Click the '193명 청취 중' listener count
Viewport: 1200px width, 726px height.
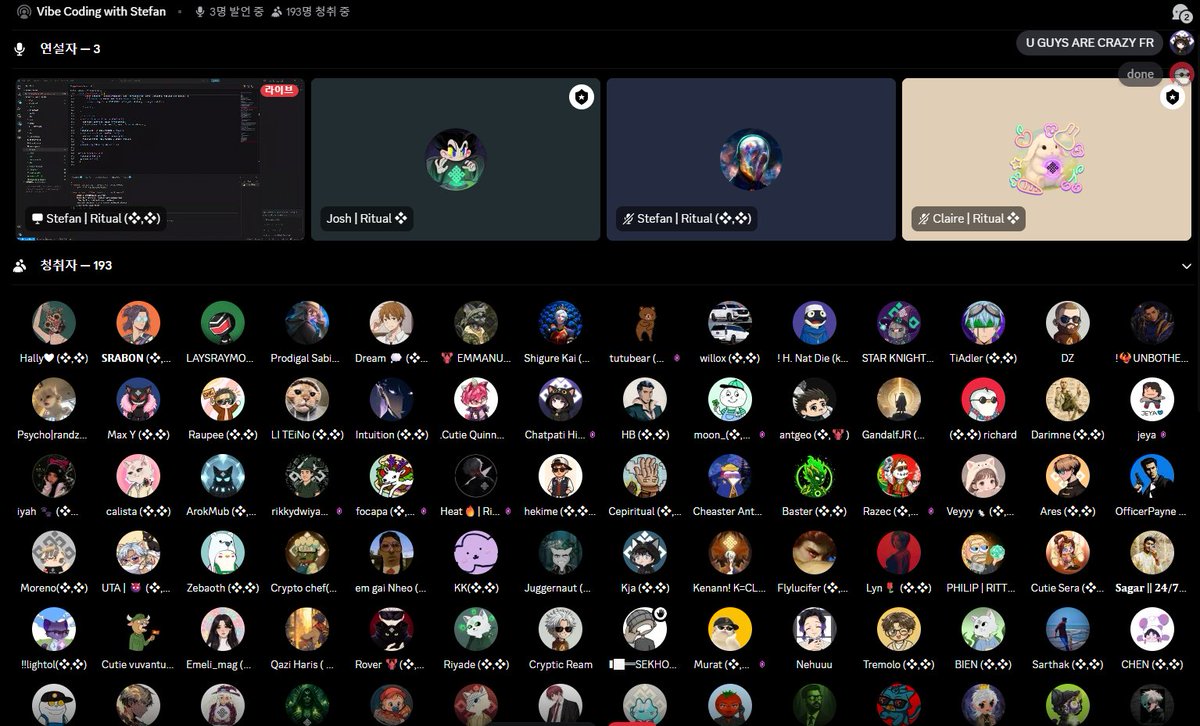pyautogui.click(x=310, y=12)
